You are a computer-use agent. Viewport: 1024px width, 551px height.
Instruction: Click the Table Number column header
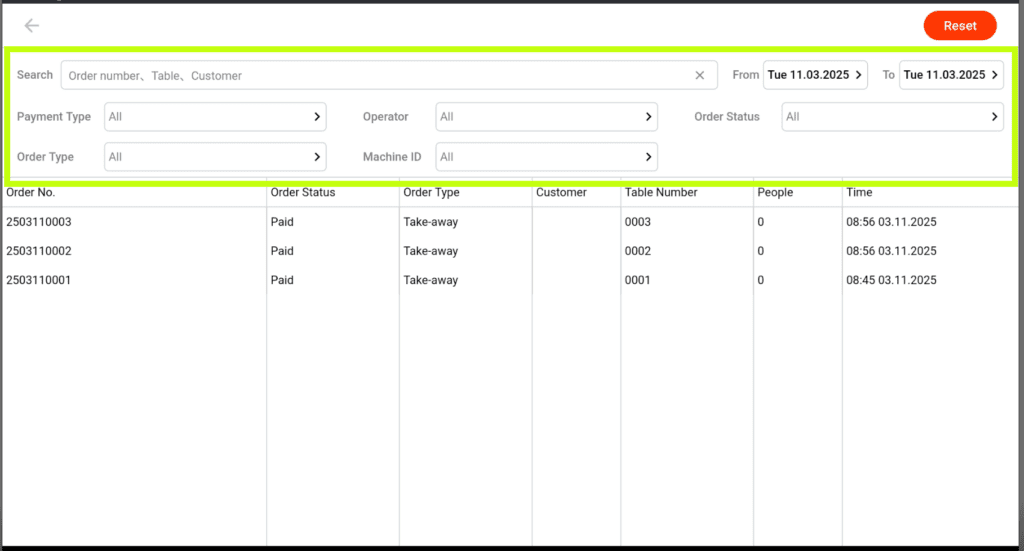click(x=661, y=192)
